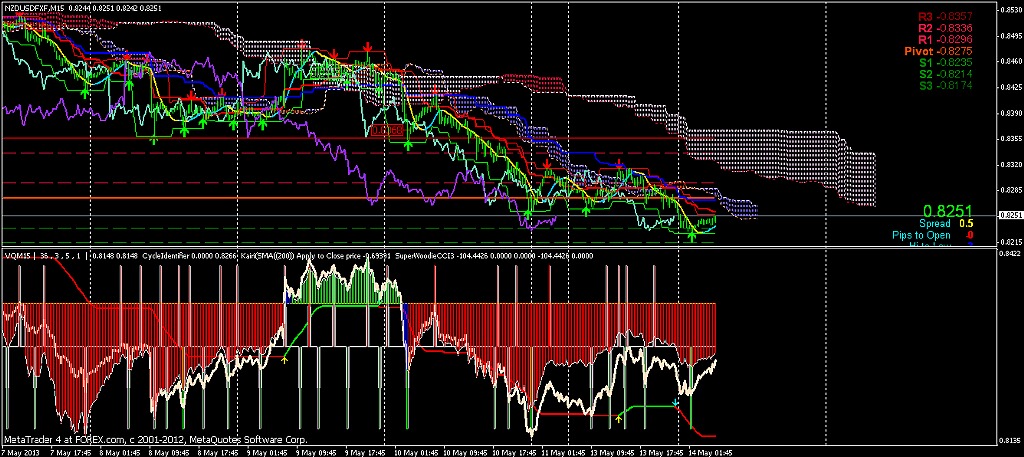Click the 8 May 01:45 time label

120,452
